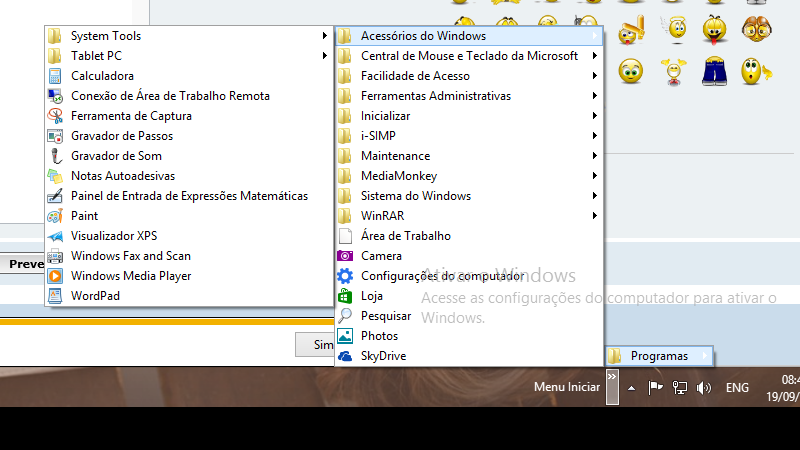
Task: Select the Inicializar text label
Action: click(x=385, y=116)
